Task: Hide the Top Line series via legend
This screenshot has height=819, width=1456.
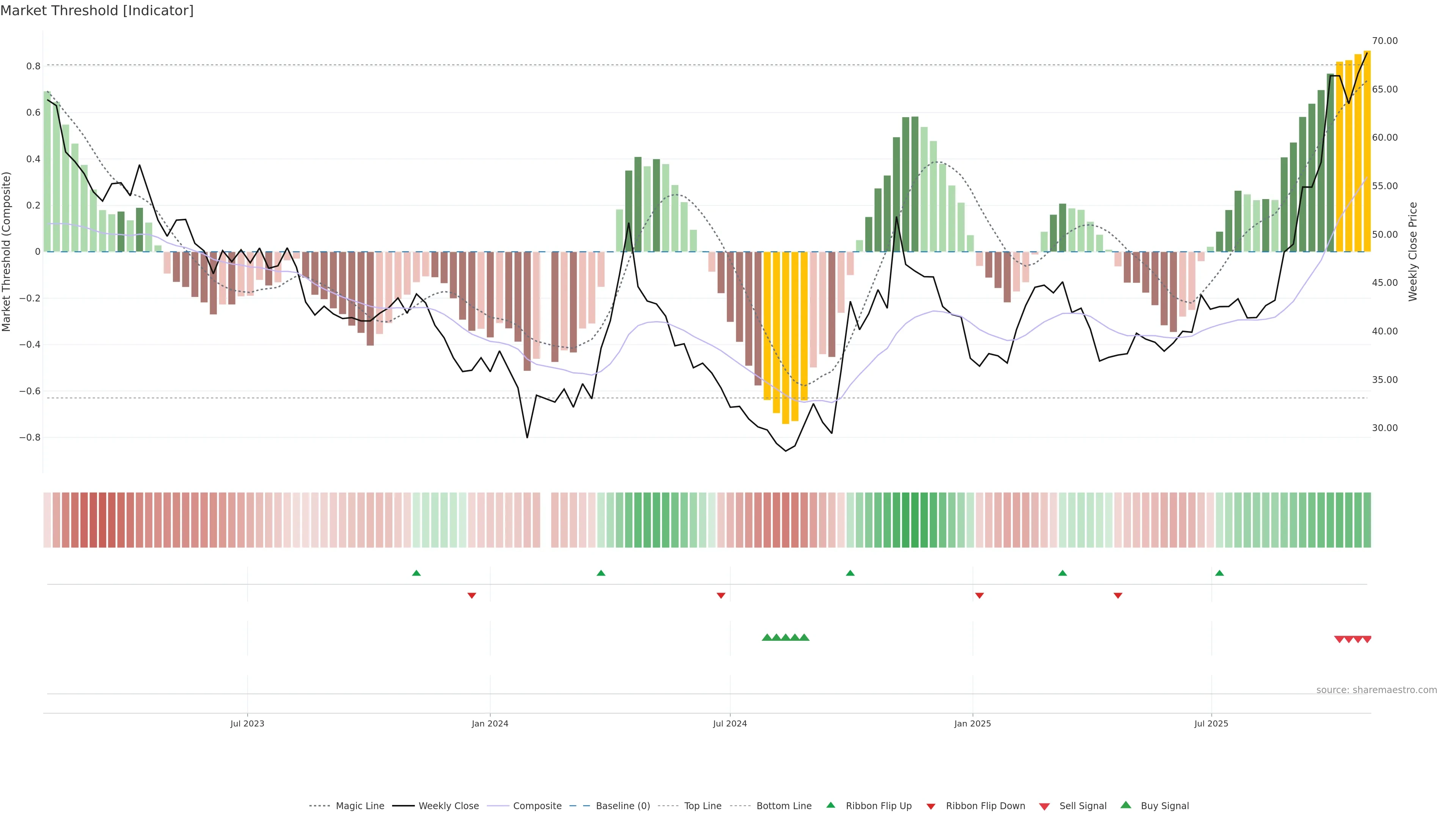Action: point(703,806)
